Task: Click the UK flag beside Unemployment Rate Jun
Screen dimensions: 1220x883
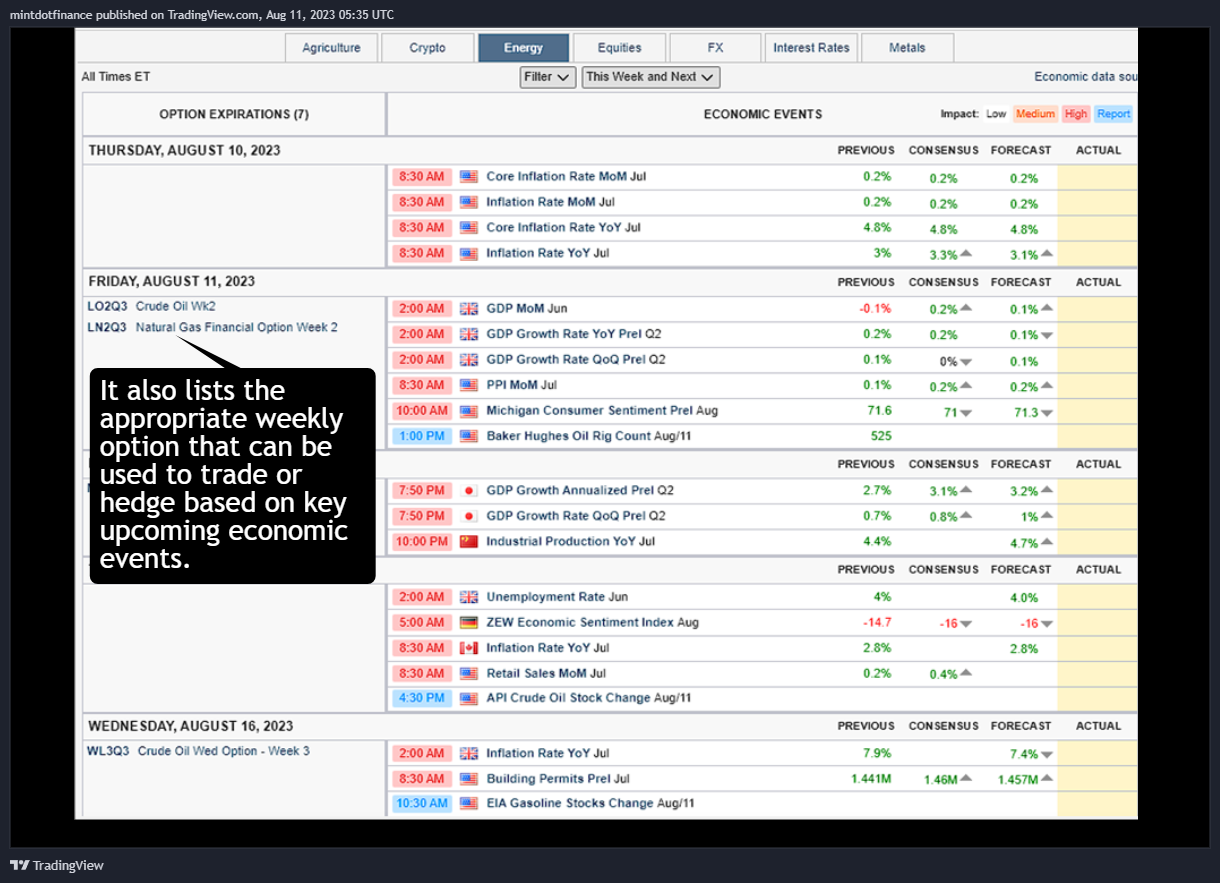Action: pyautogui.click(x=468, y=597)
